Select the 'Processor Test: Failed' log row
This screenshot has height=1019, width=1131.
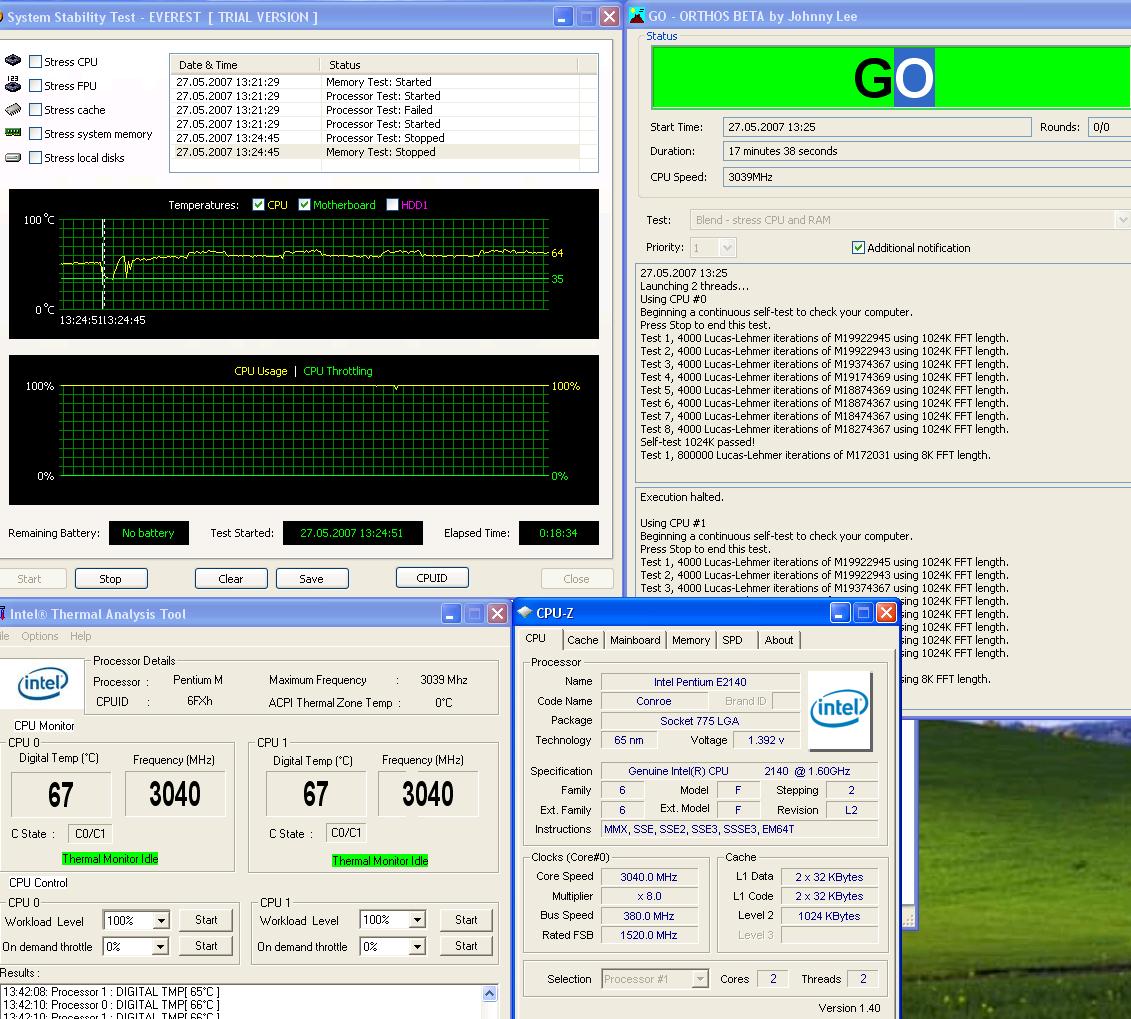(378, 110)
